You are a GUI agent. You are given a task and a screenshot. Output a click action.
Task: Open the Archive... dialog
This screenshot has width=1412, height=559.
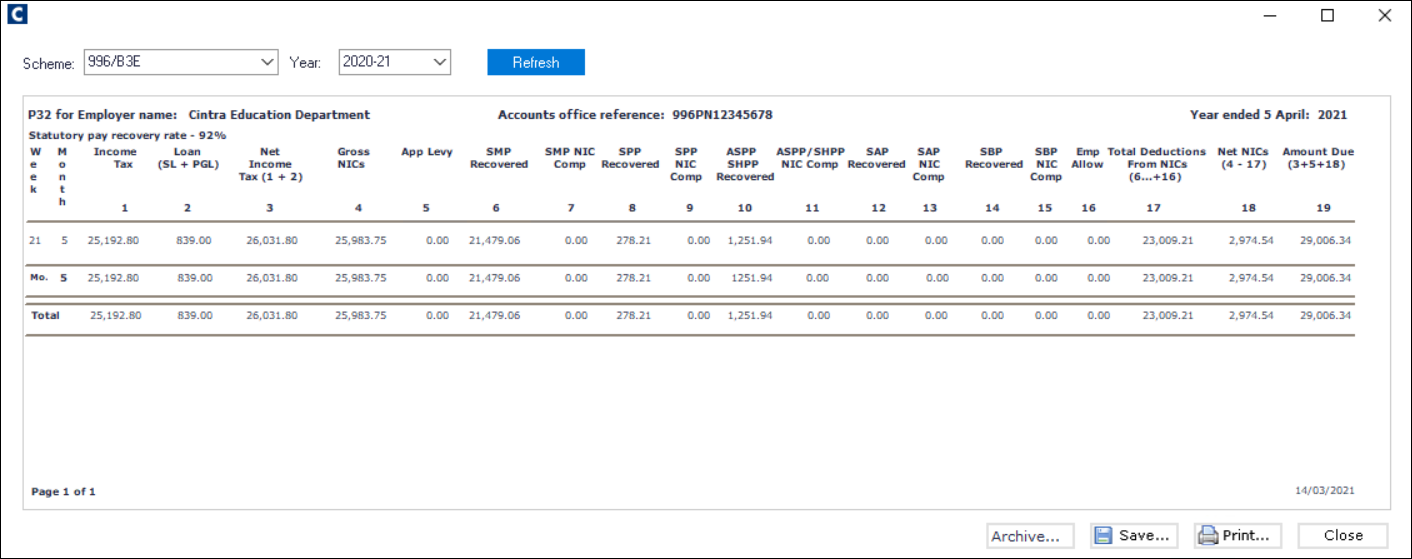tap(1030, 536)
